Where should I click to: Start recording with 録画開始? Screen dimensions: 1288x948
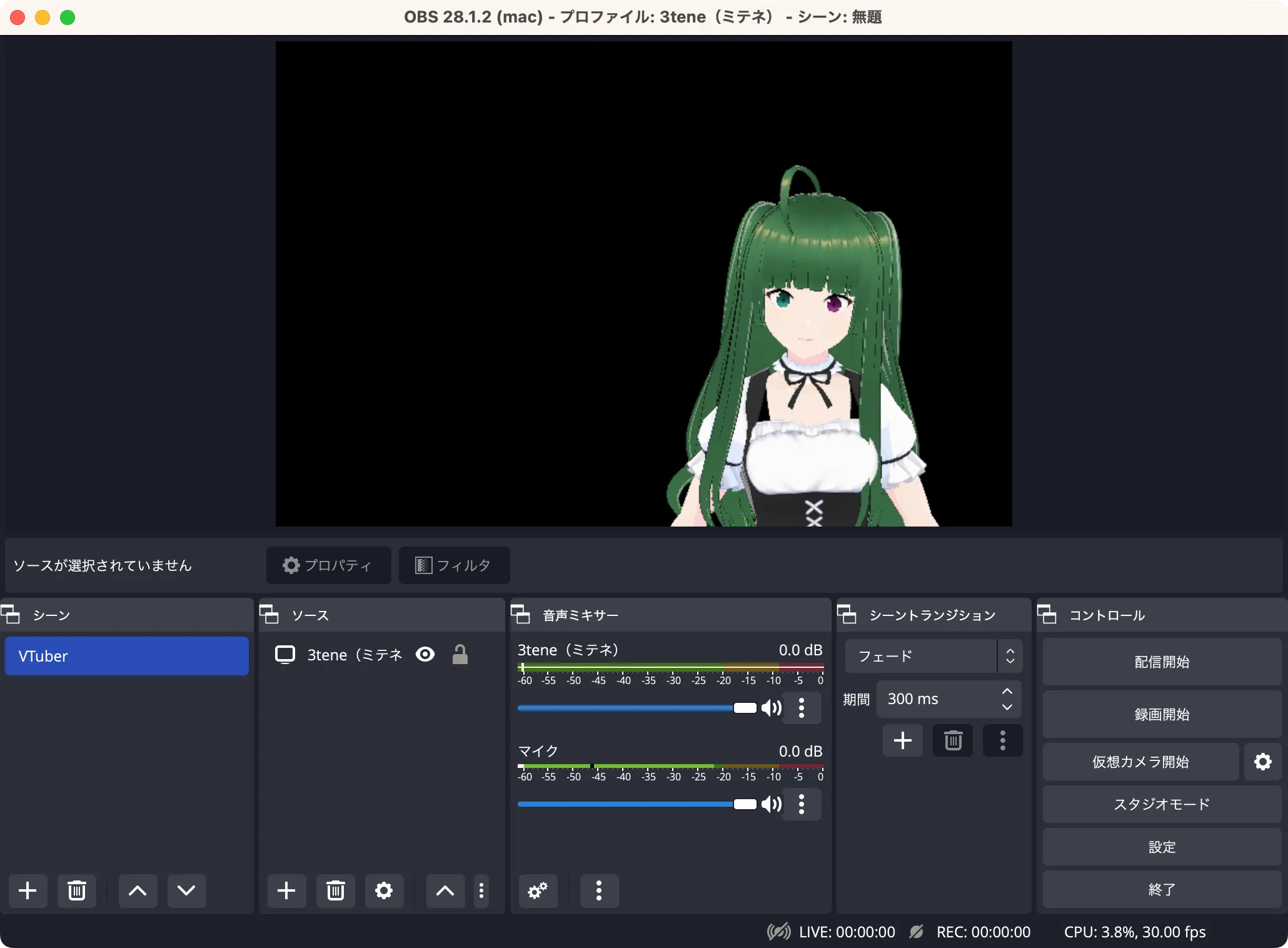(x=1162, y=714)
